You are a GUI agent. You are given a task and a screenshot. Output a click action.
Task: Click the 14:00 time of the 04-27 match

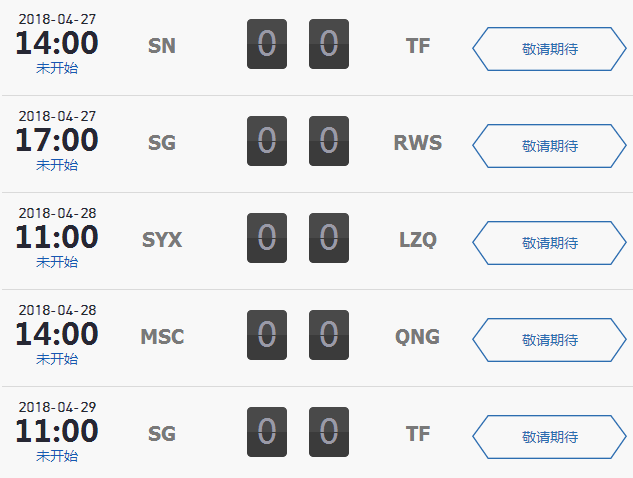(57, 44)
